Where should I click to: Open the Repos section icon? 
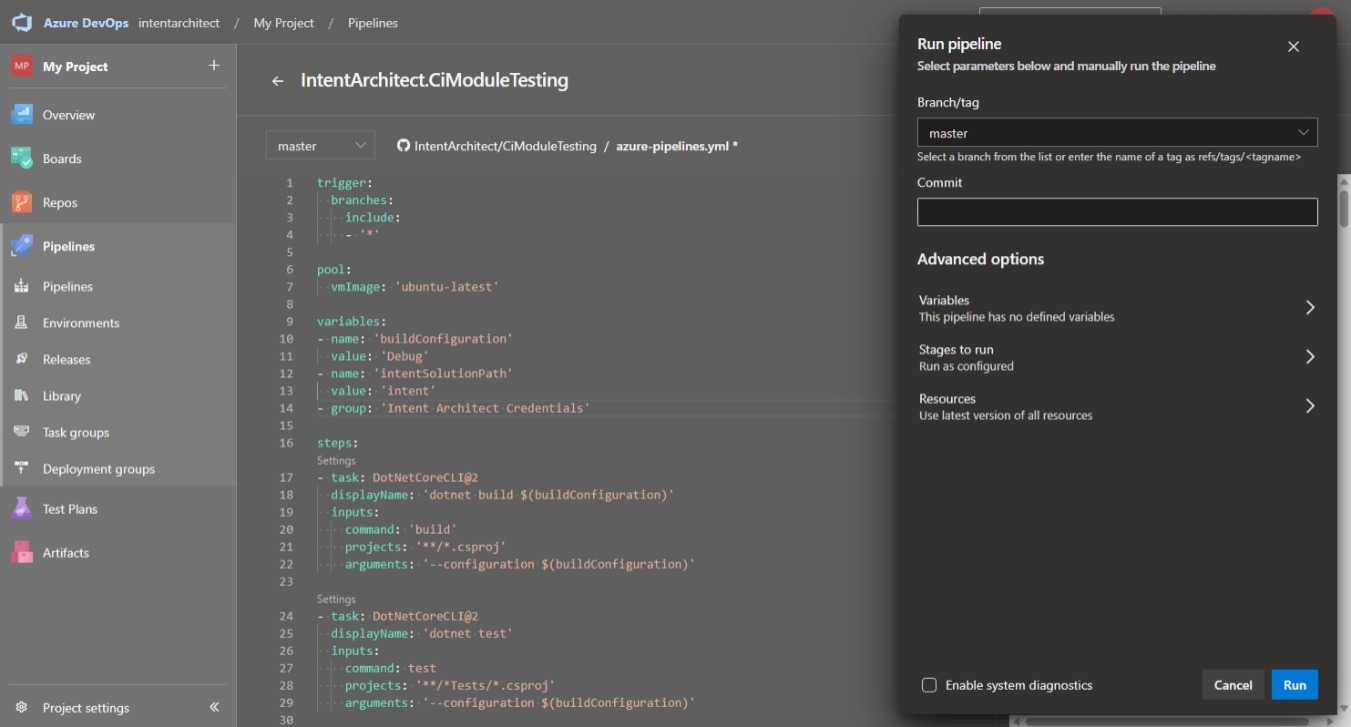coord(22,202)
